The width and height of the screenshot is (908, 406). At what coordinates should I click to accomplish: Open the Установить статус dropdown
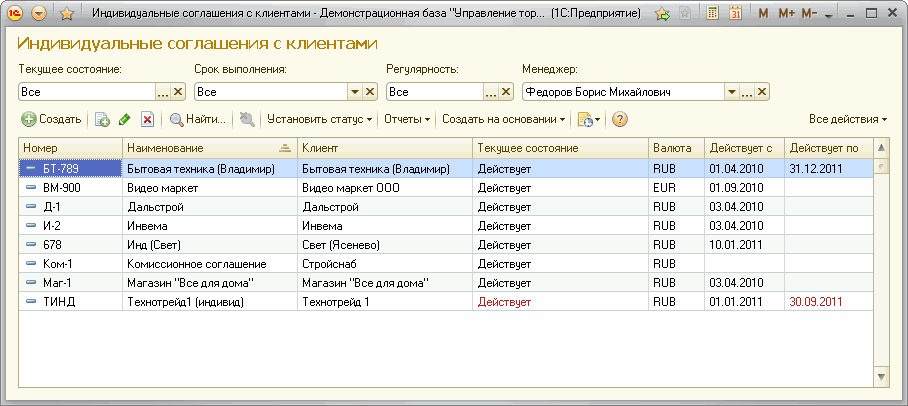click(319, 120)
